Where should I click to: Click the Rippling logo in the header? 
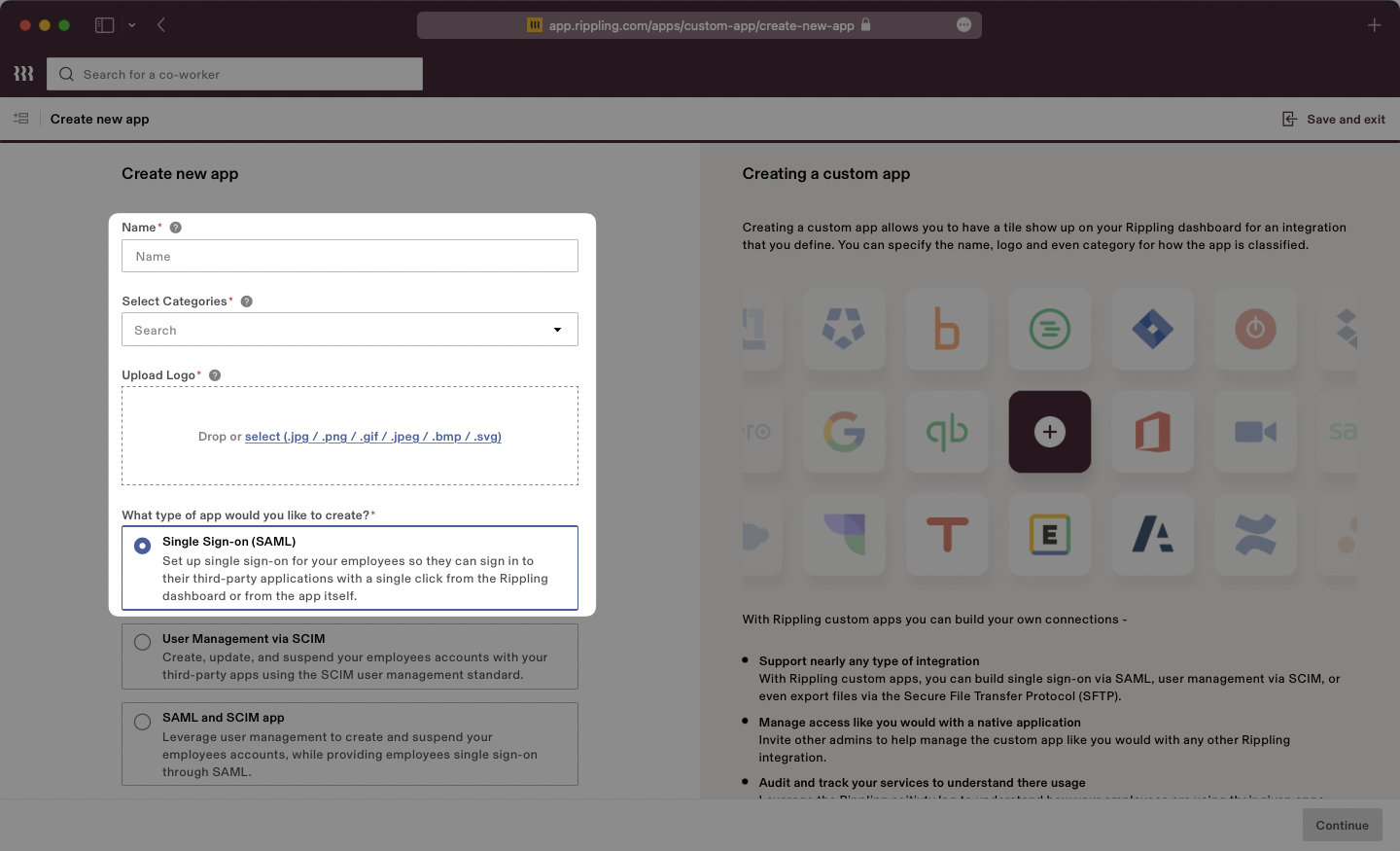[23, 73]
